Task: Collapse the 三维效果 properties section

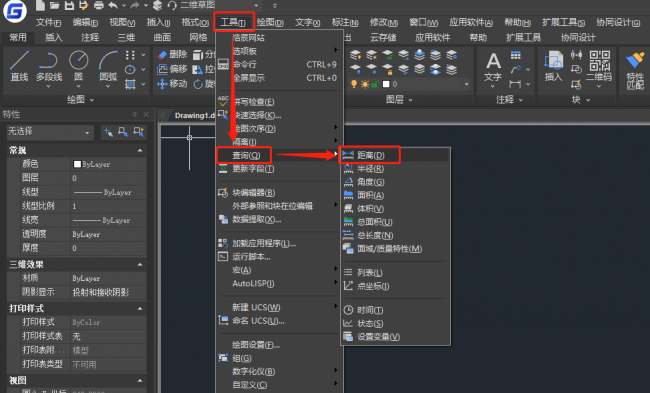Action: pos(140,264)
